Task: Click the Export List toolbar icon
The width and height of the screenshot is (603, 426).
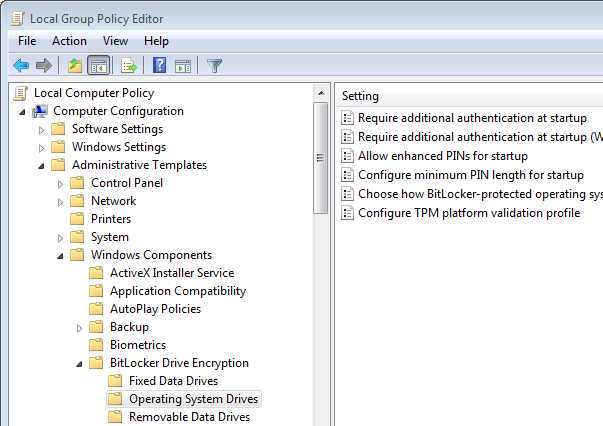Action: coord(129,65)
